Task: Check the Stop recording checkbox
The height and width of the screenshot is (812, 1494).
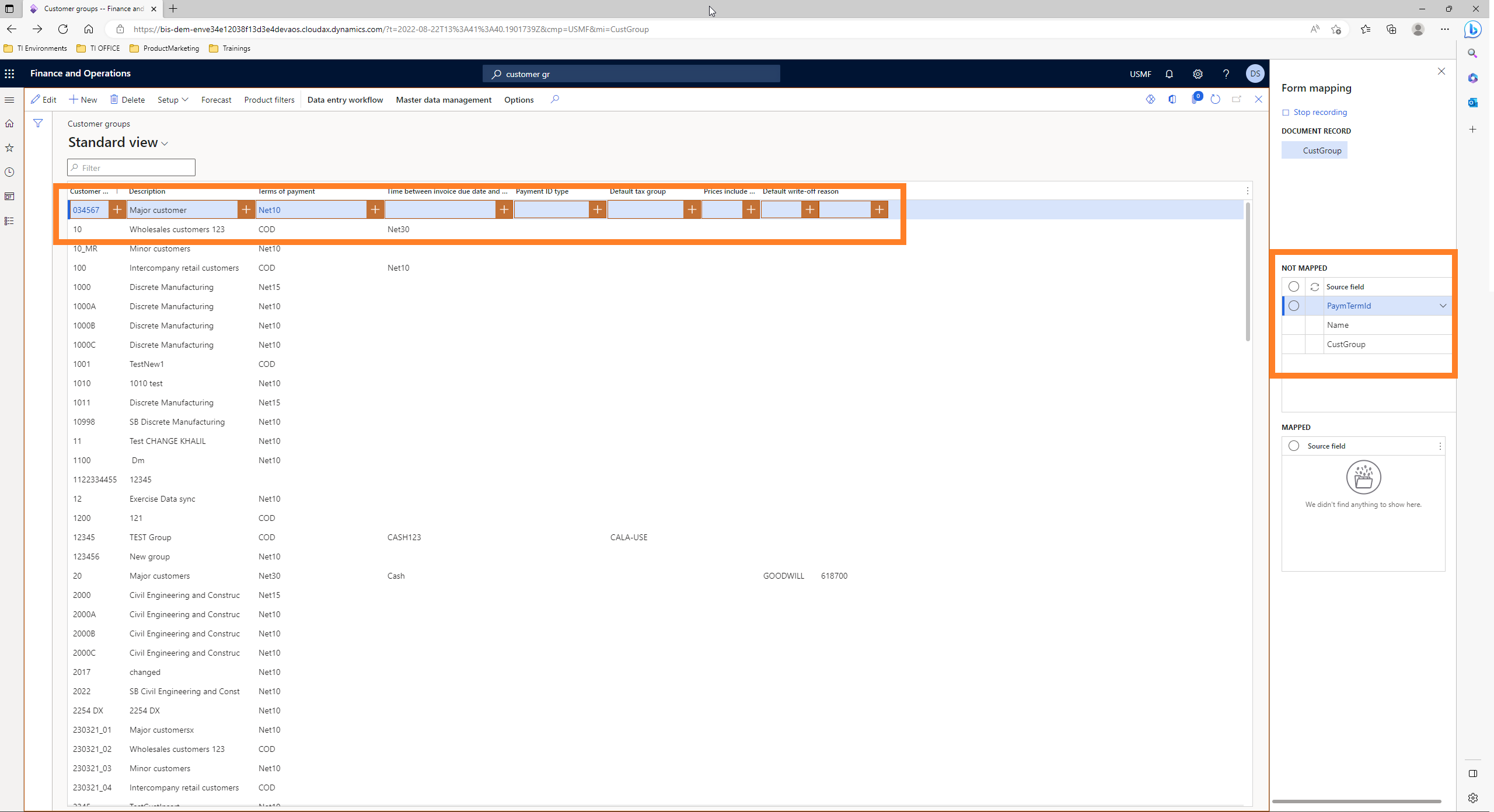Action: (1287, 112)
